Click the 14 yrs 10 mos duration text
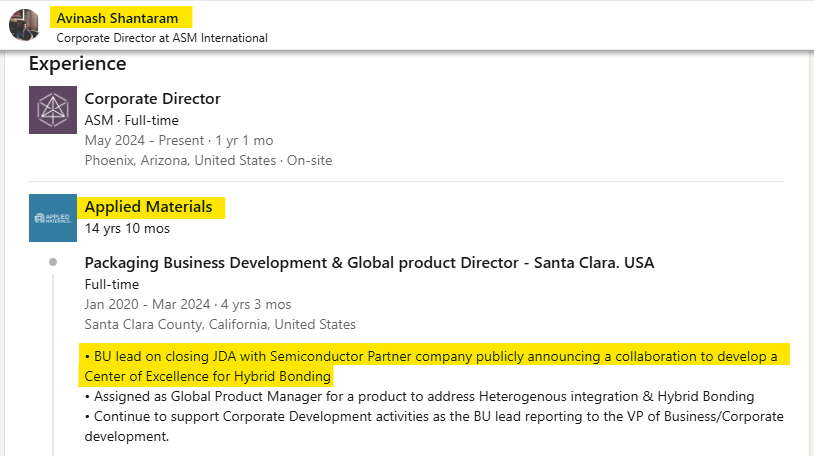The width and height of the screenshot is (814, 456). [127, 229]
